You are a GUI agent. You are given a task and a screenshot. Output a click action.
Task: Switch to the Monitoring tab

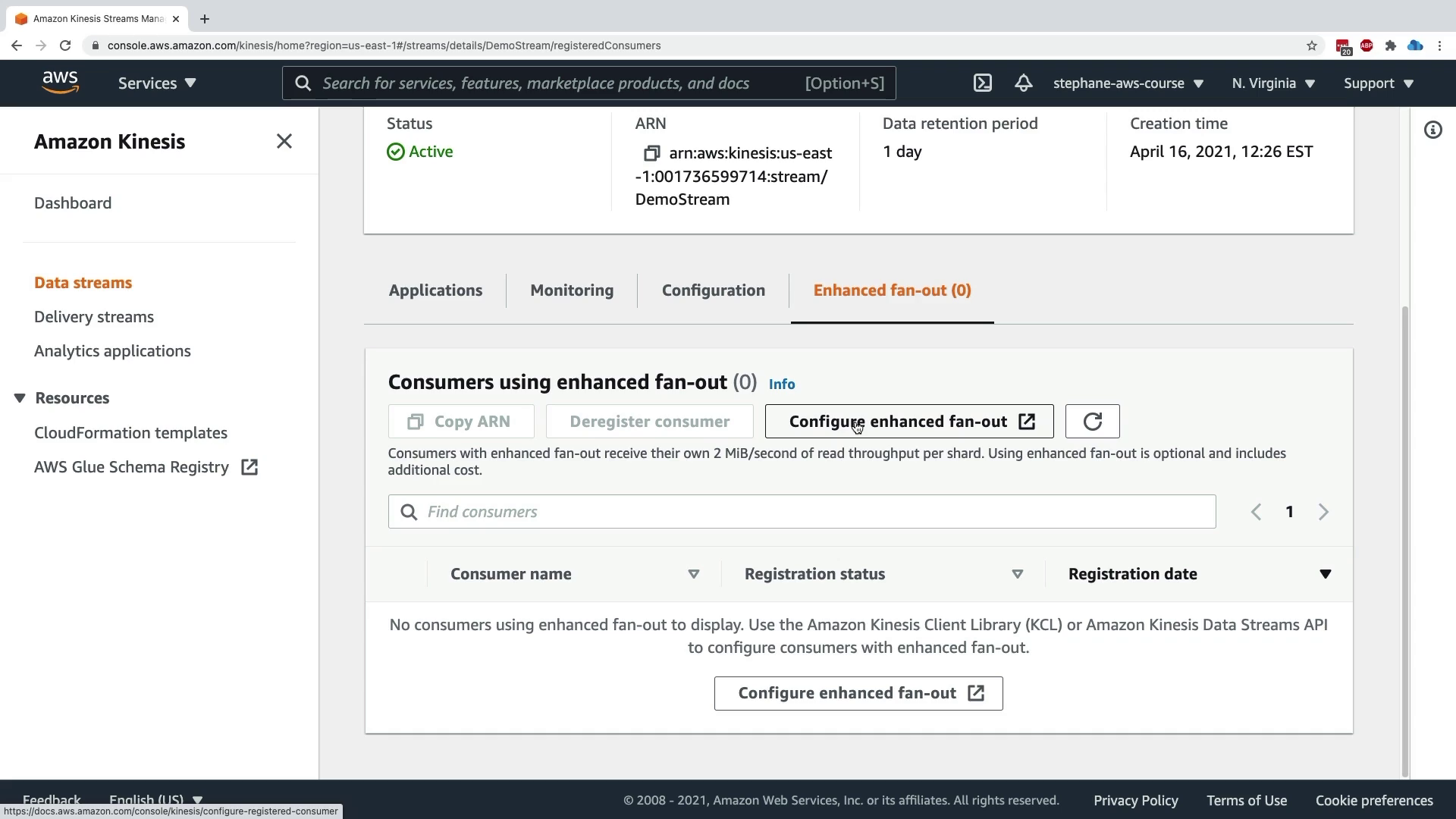tap(572, 290)
